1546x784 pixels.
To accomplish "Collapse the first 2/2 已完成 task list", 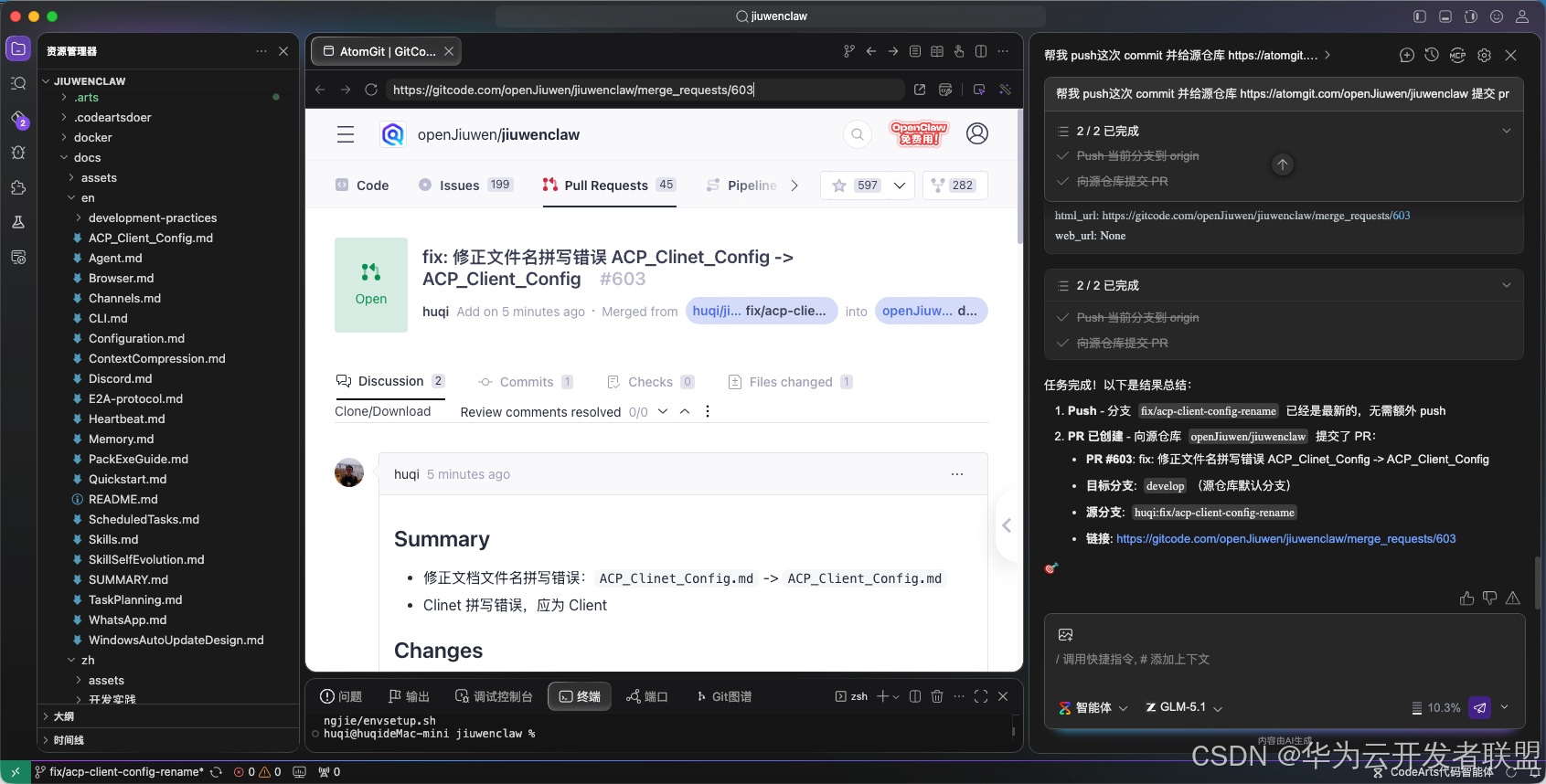I will (x=1507, y=131).
